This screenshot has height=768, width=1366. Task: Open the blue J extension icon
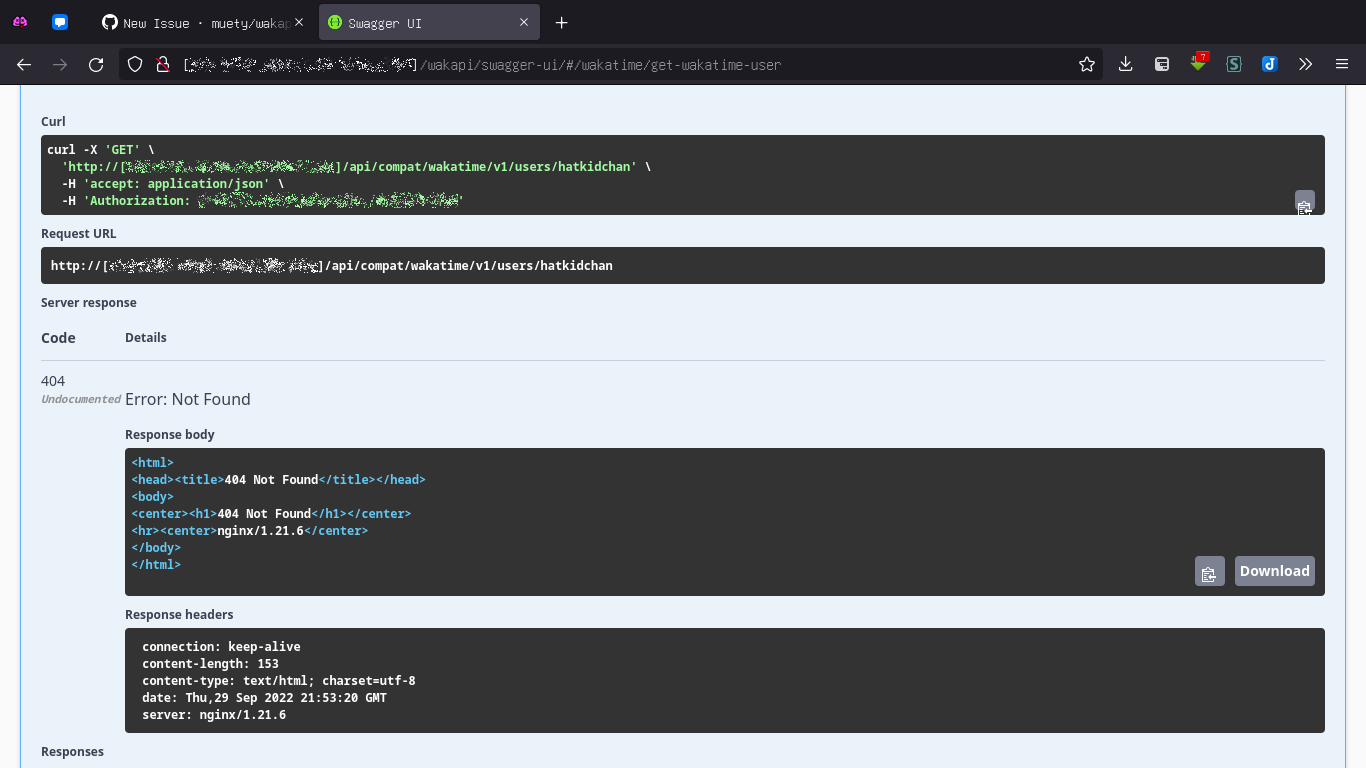click(x=1269, y=63)
